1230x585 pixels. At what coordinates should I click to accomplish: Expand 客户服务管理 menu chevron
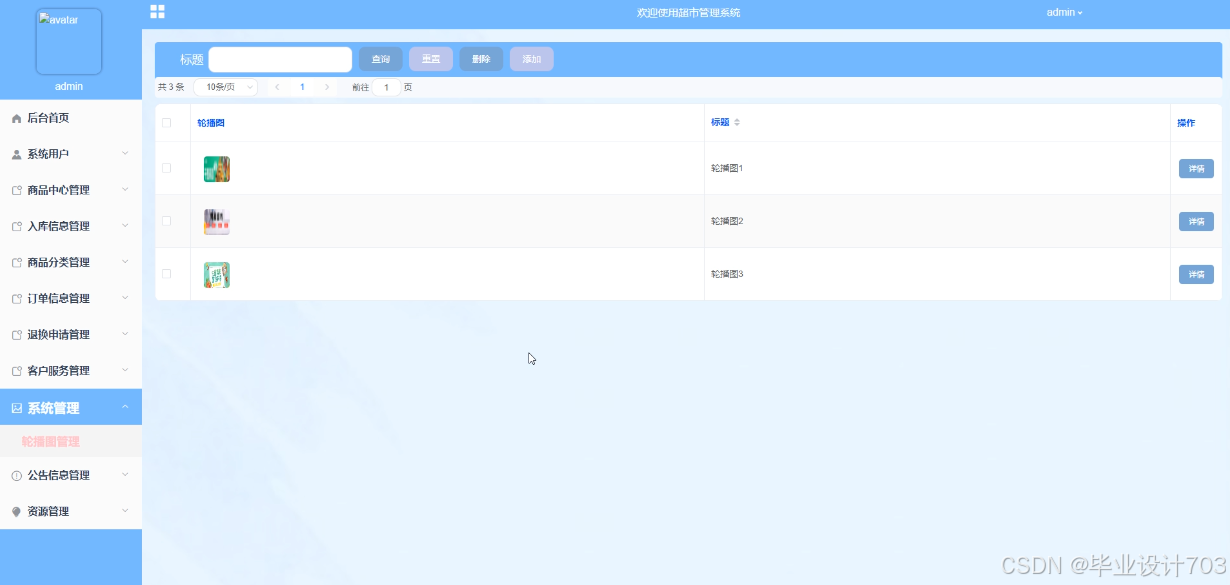(125, 369)
